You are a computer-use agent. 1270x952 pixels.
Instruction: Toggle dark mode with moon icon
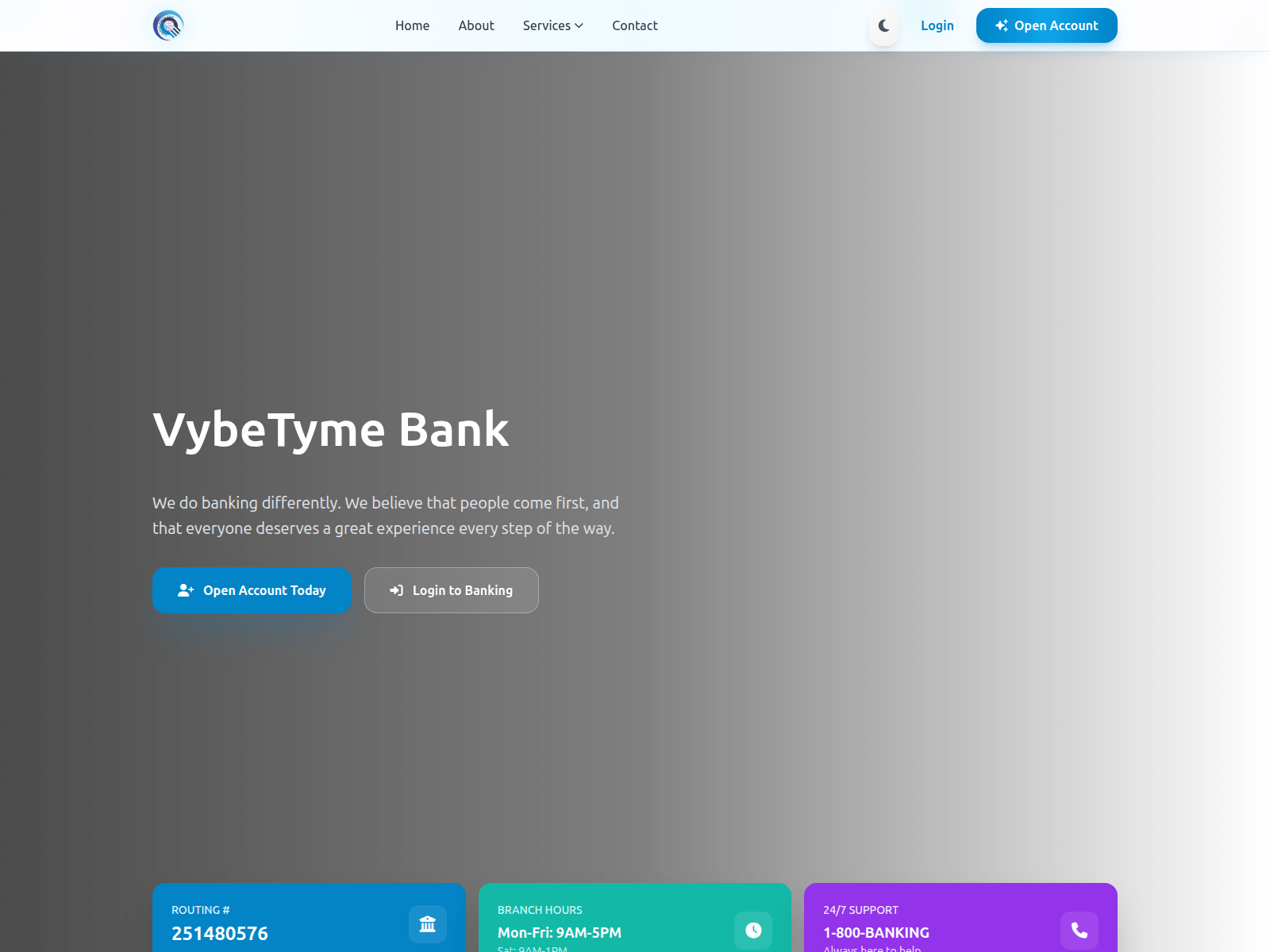click(x=883, y=25)
